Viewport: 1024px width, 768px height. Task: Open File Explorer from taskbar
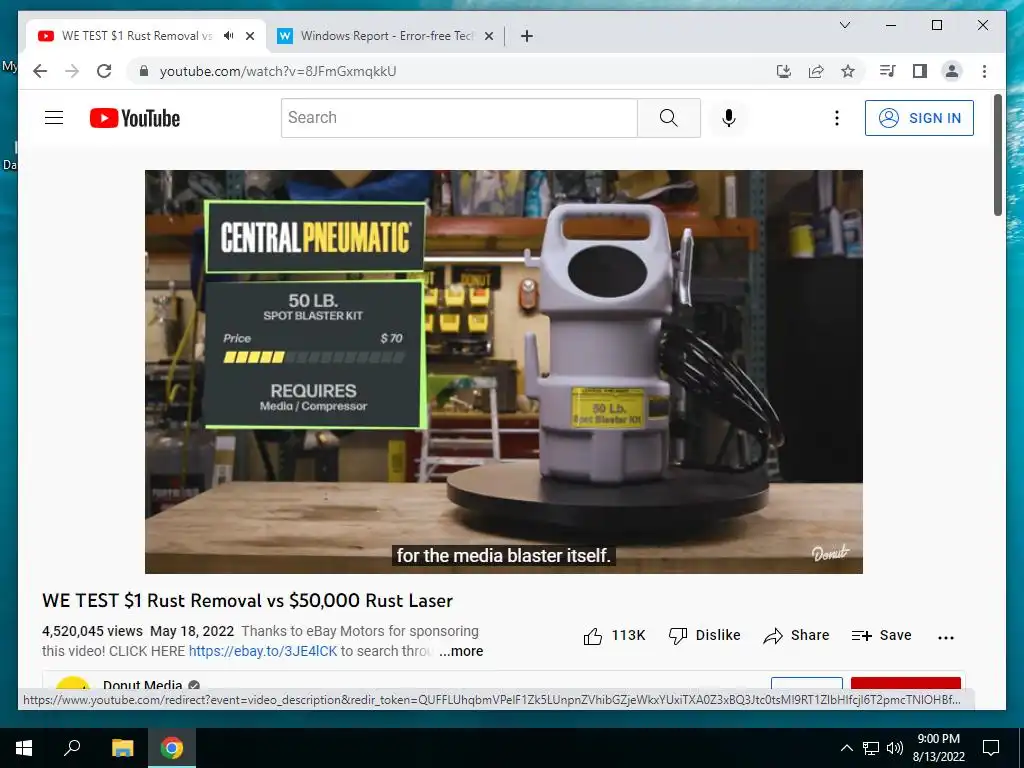122,748
